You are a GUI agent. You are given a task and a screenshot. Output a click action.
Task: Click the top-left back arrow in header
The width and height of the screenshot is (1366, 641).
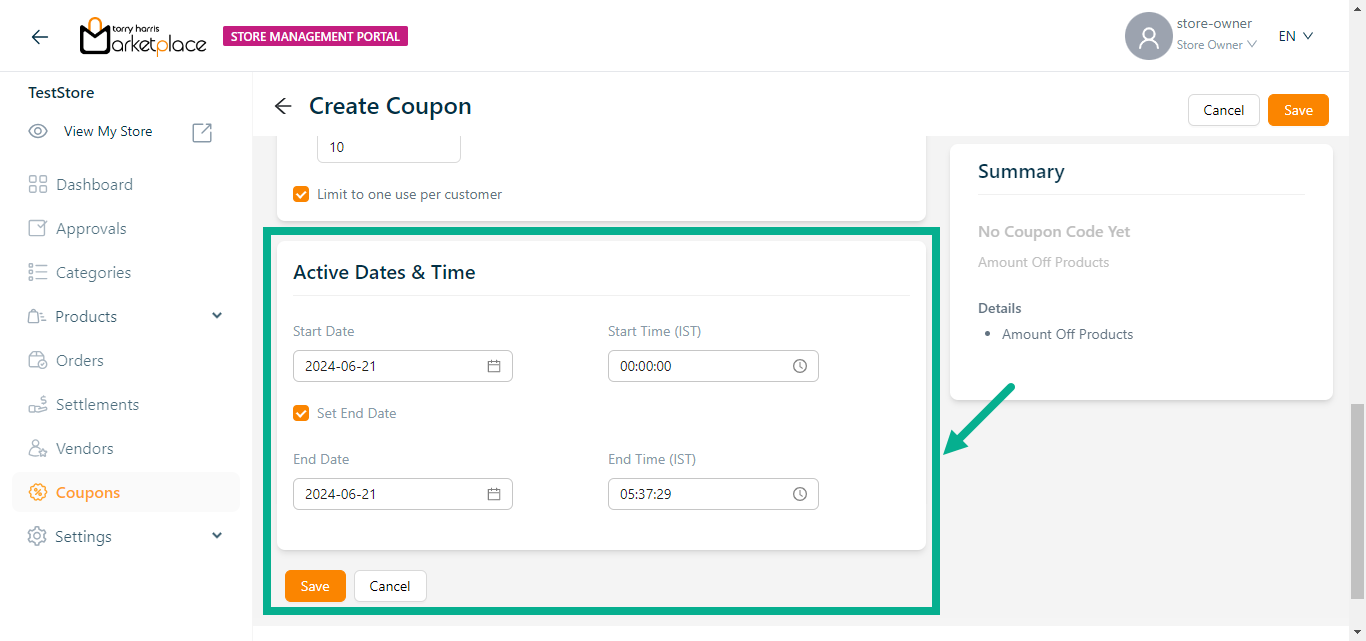pos(39,37)
